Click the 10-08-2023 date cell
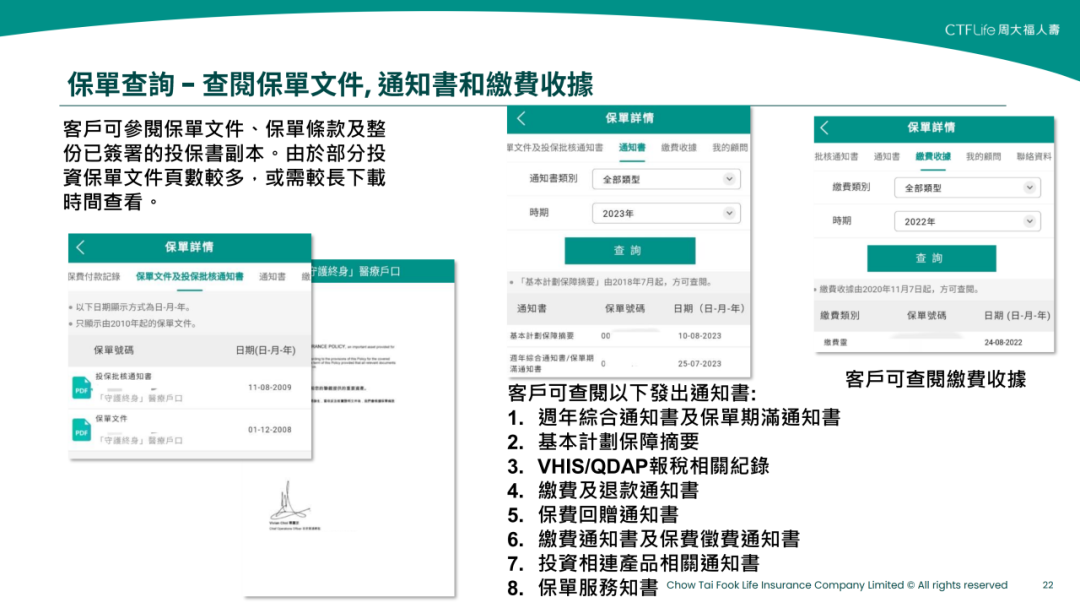The height and width of the screenshot is (608, 1080). click(700, 336)
